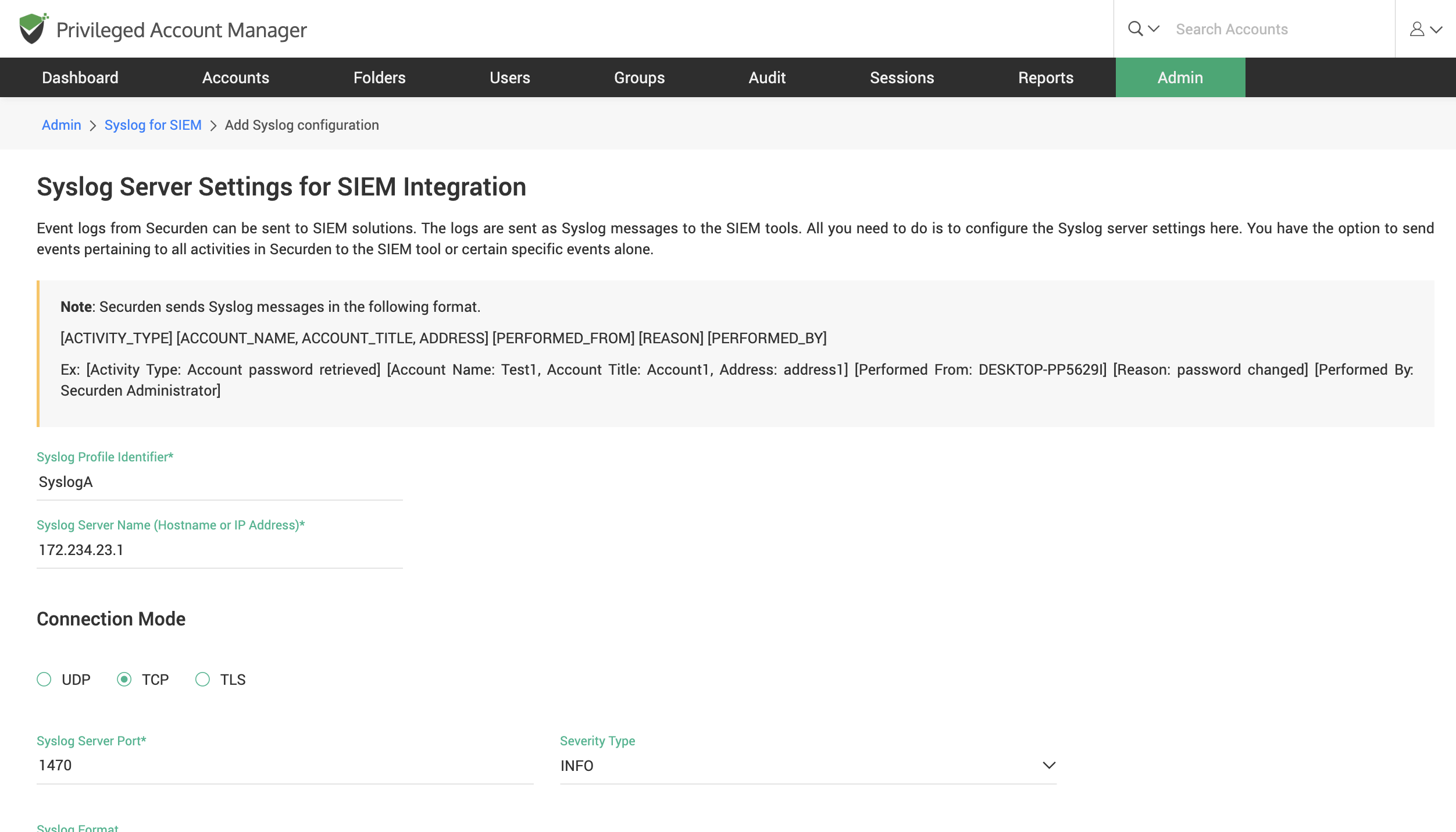Viewport: 1456px width, 832px height.
Task: Click the Admin breadcrumb navigation link
Action: coord(61,124)
